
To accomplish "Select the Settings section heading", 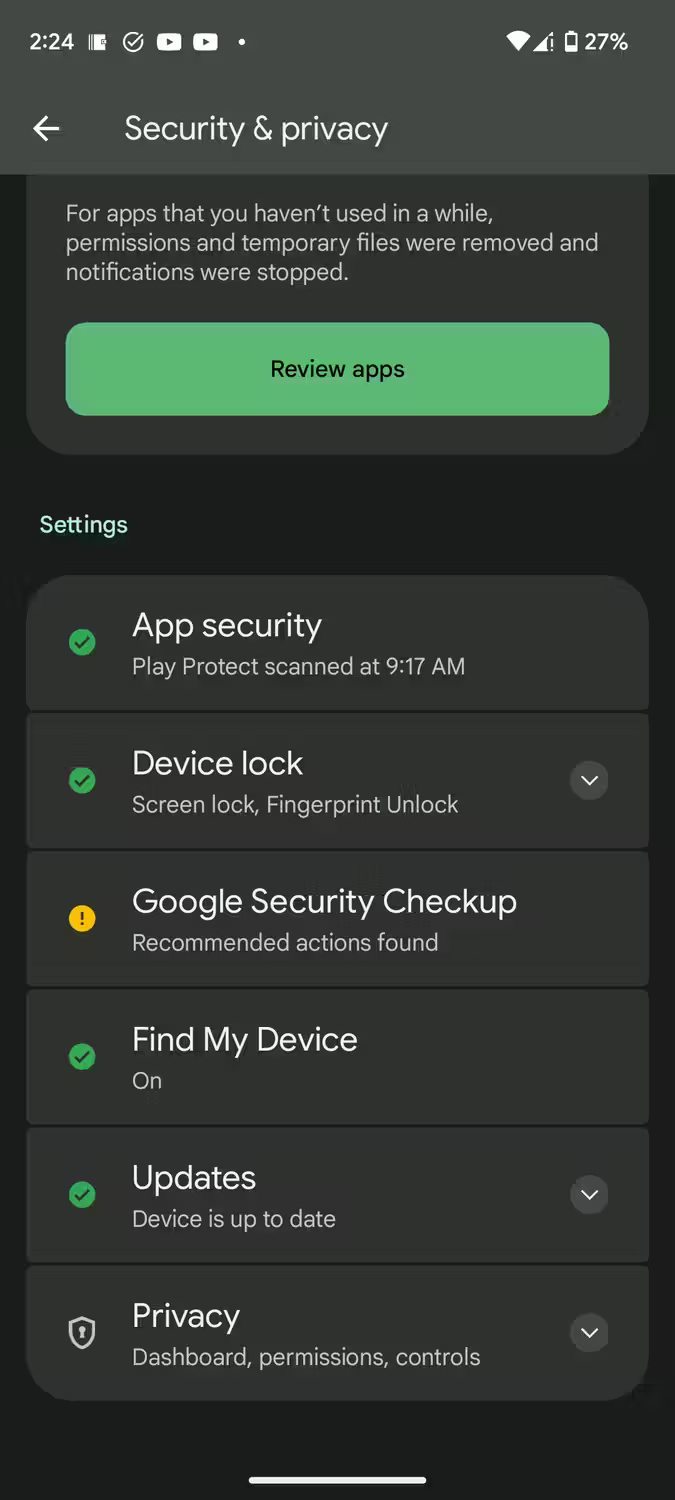I will point(83,524).
